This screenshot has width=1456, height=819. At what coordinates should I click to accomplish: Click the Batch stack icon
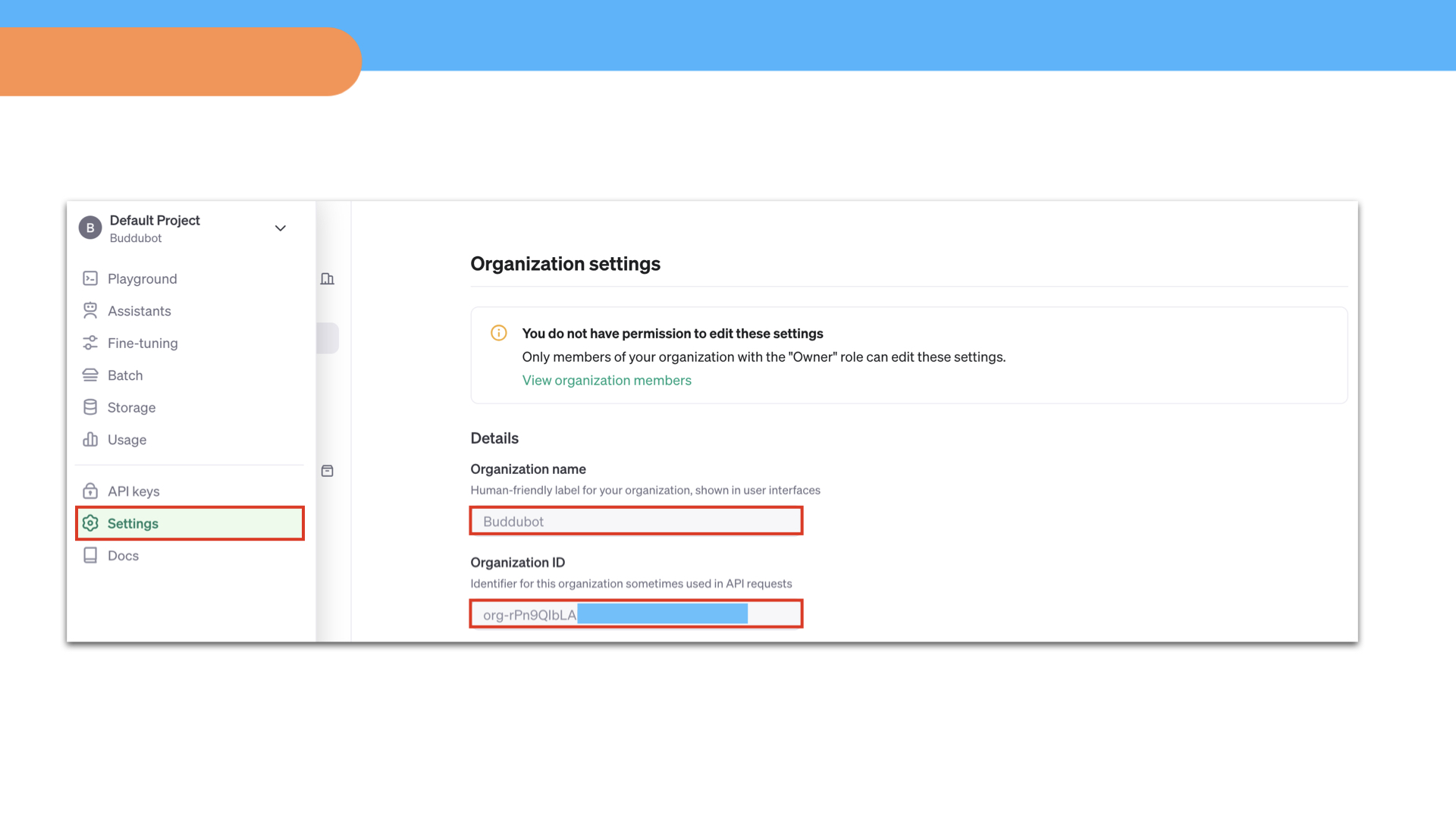tap(90, 375)
